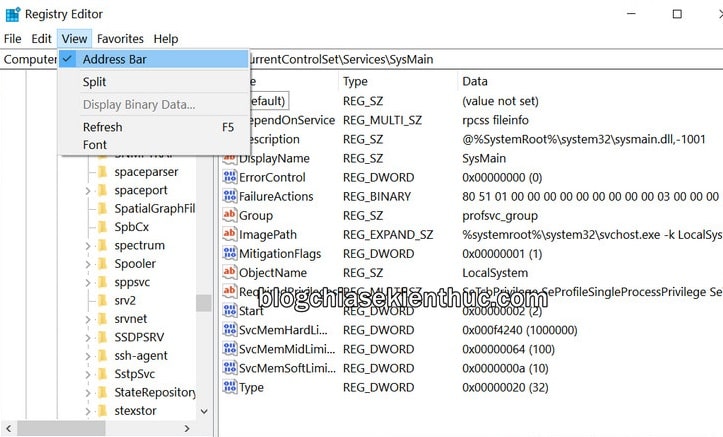The height and width of the screenshot is (437, 723).
Task: Click the tree scroll down arrow
Action: [x=204, y=411]
